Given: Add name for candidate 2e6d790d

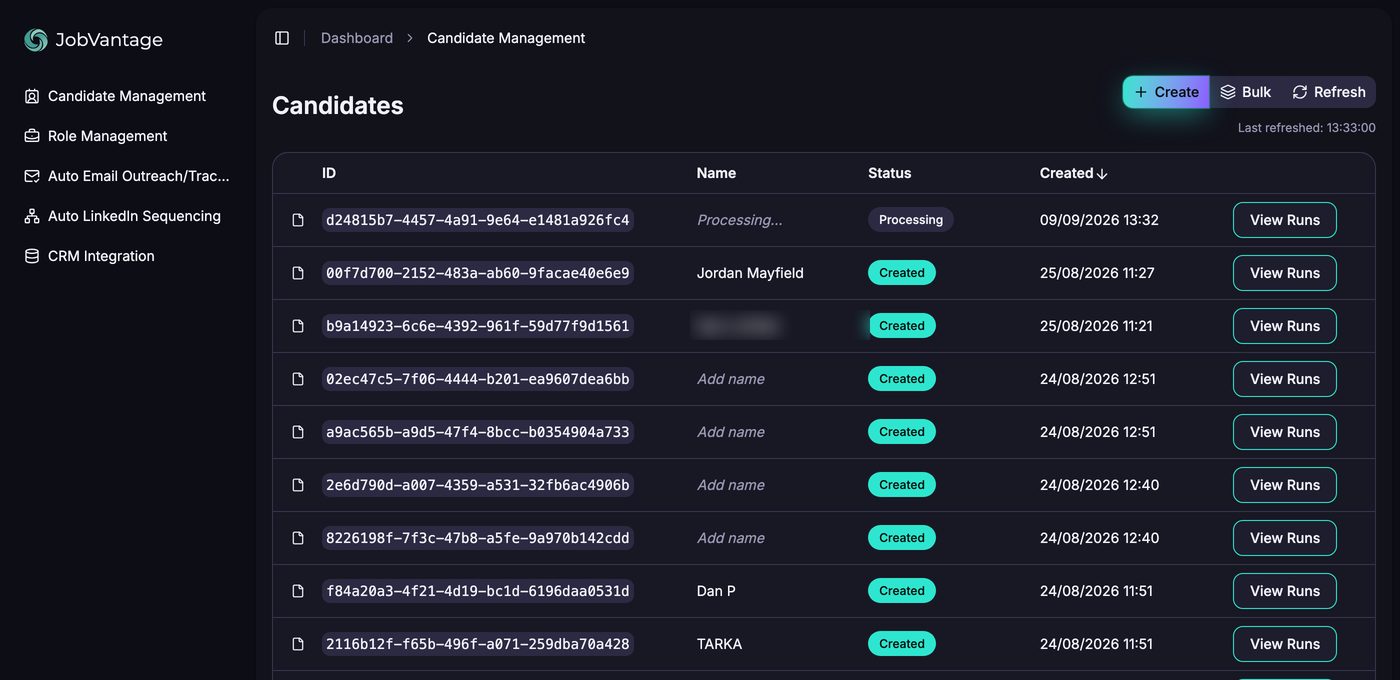Looking at the screenshot, I should (x=731, y=485).
